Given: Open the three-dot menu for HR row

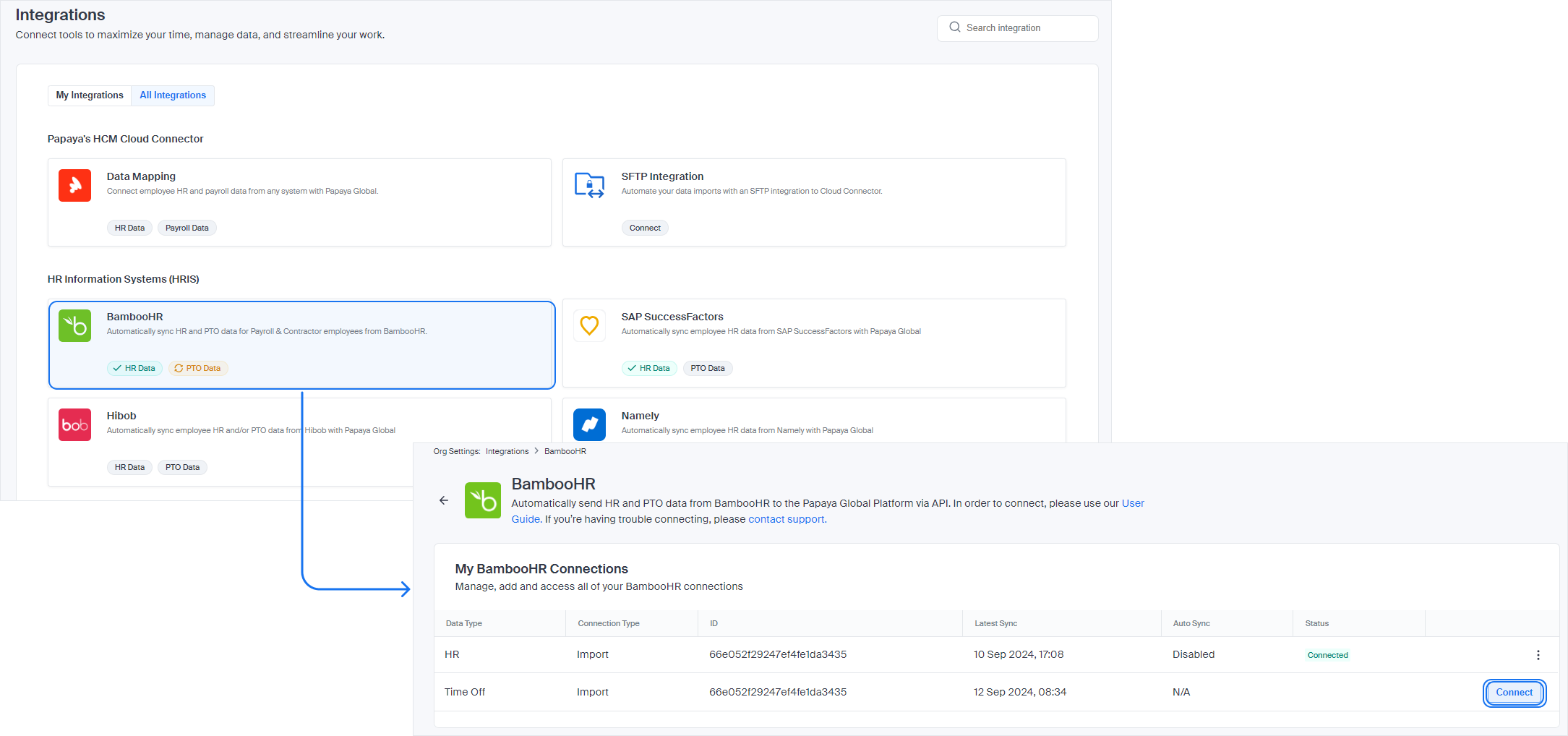Looking at the screenshot, I should click(x=1538, y=655).
